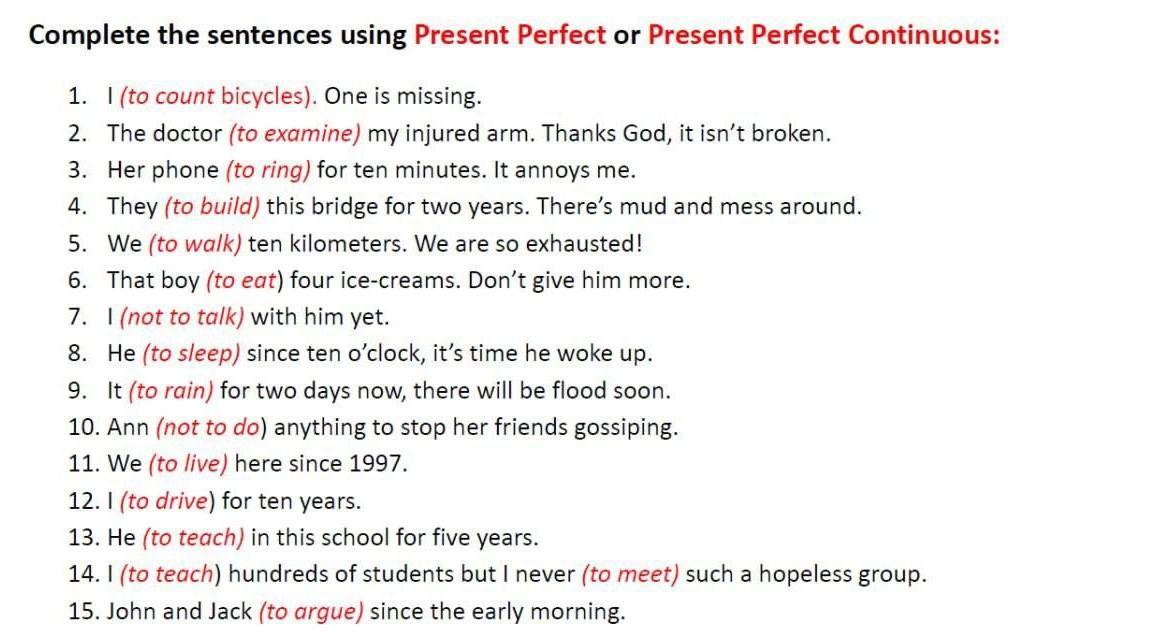Click '(to count bicycles)' in sentence 1
The height and width of the screenshot is (637, 1159).
218,97
